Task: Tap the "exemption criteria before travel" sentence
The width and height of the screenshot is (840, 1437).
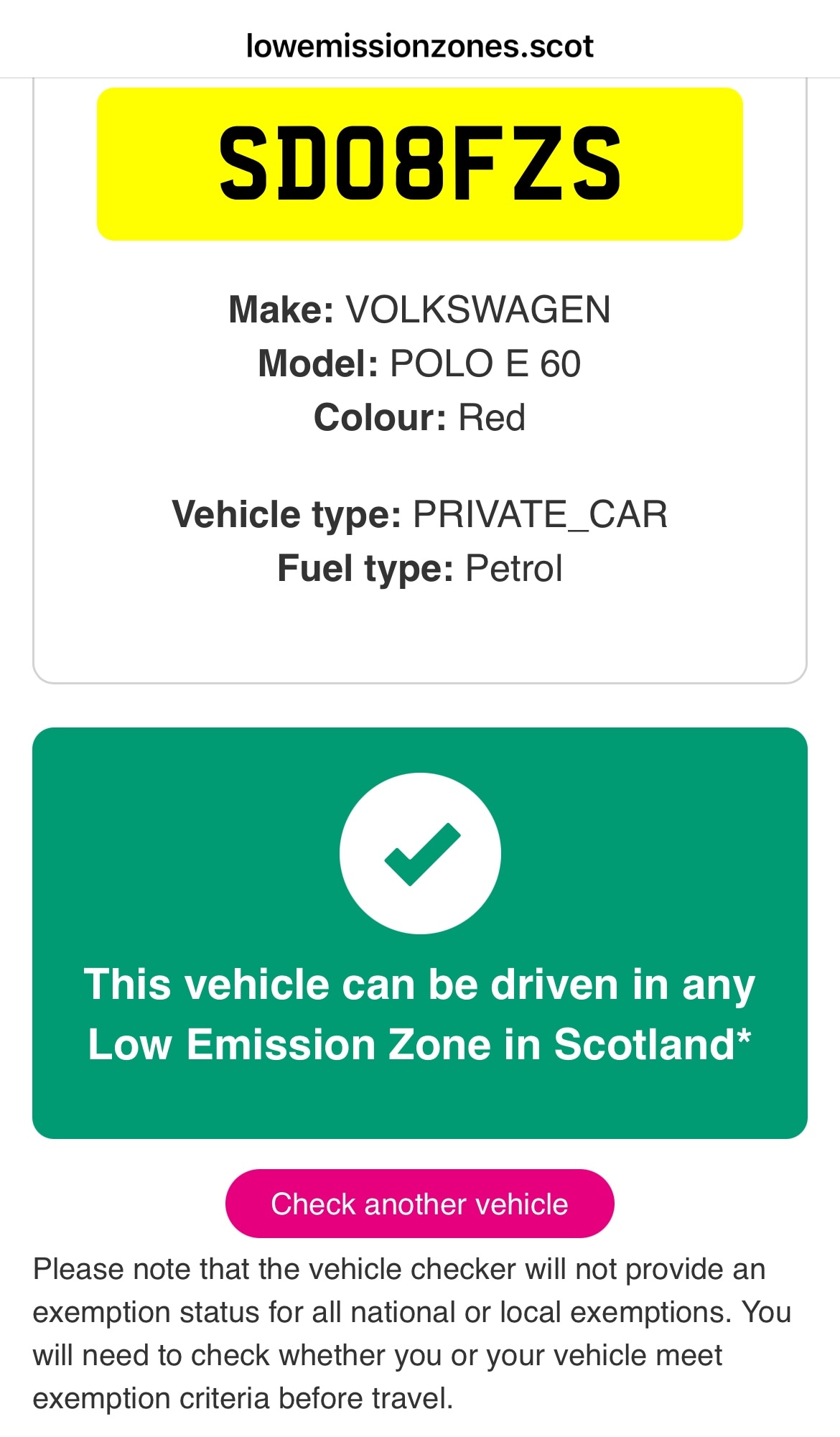Action: 243,1398
